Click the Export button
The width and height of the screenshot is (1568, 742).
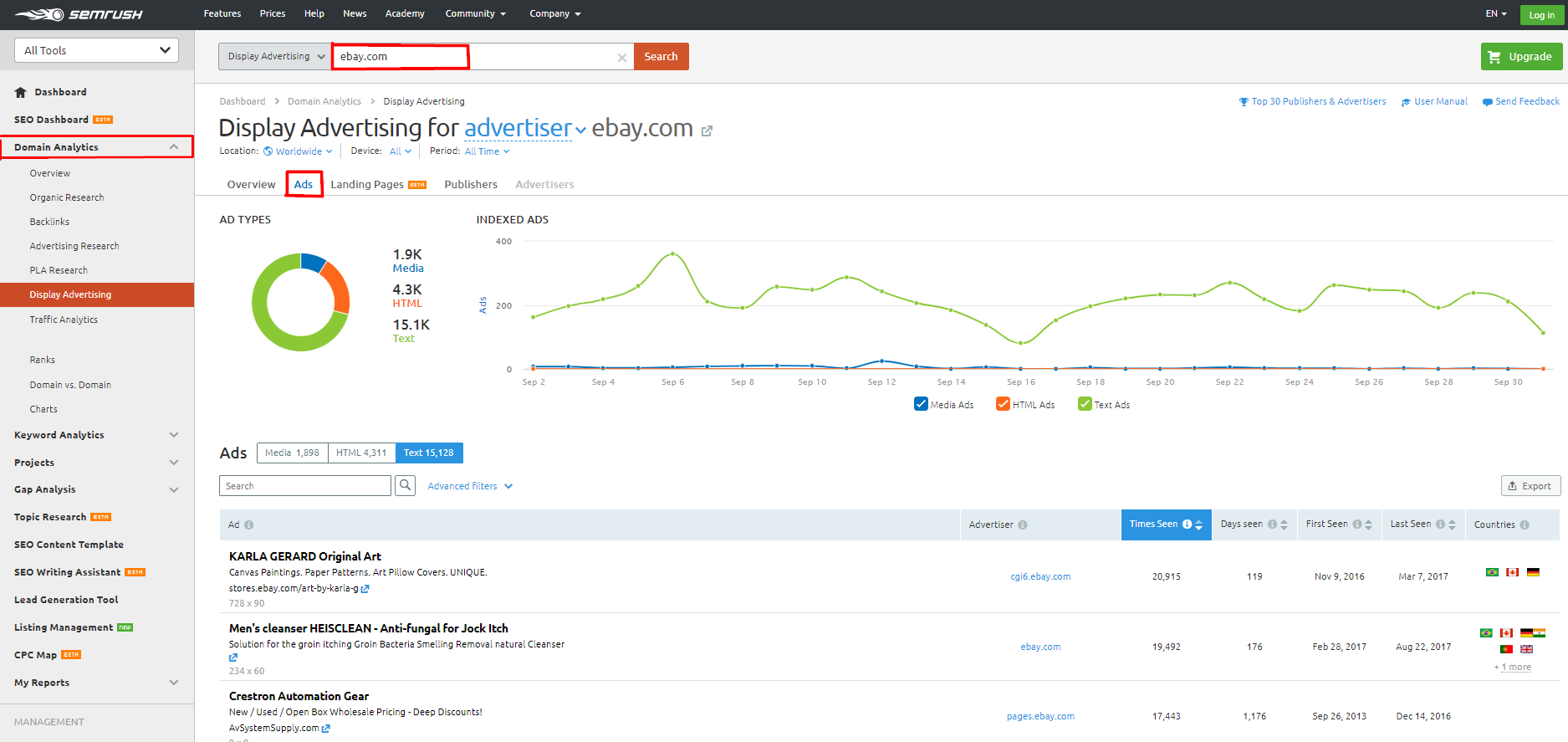[x=1530, y=486]
